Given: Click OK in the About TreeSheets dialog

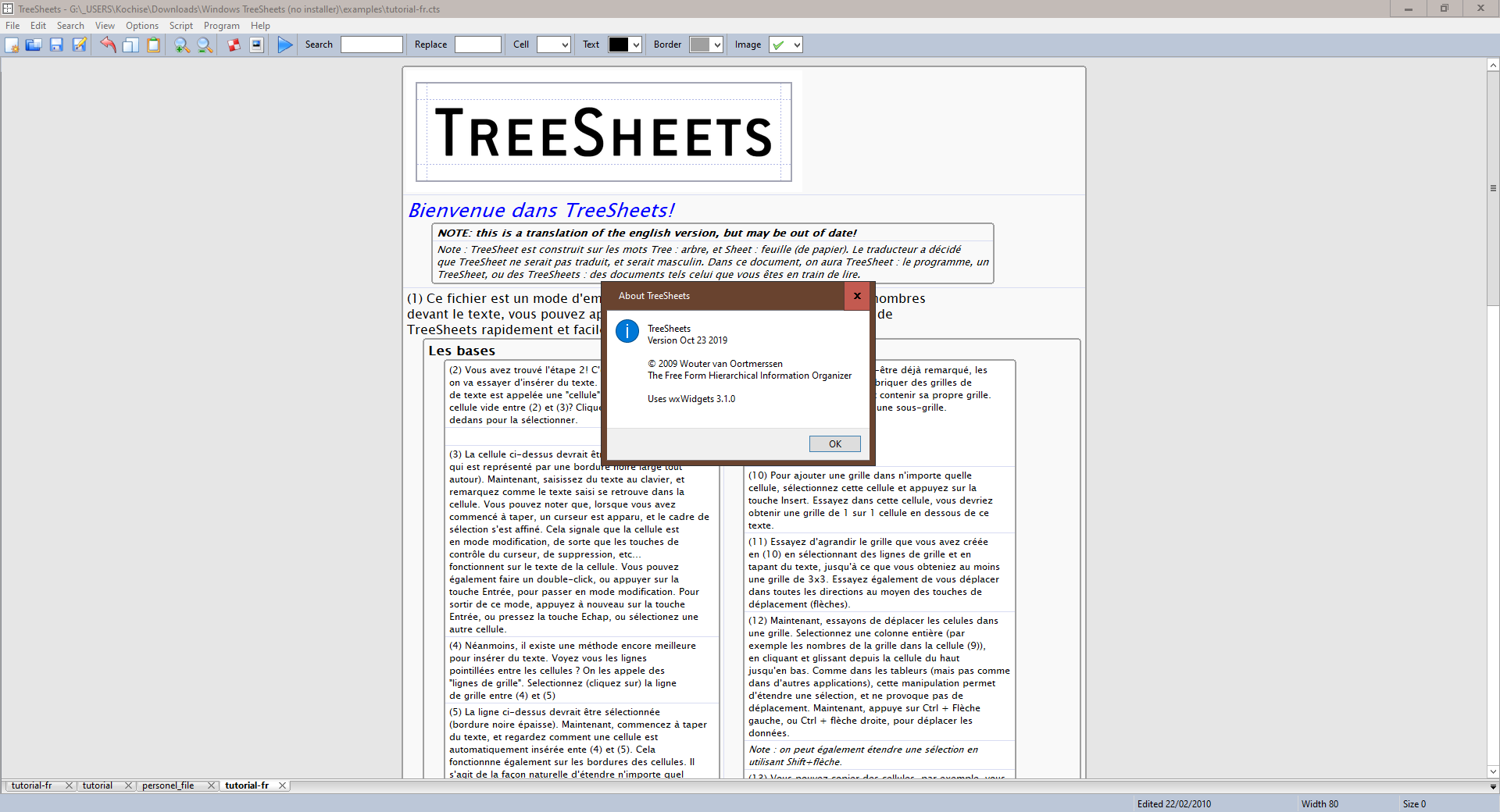Looking at the screenshot, I should [x=835, y=443].
